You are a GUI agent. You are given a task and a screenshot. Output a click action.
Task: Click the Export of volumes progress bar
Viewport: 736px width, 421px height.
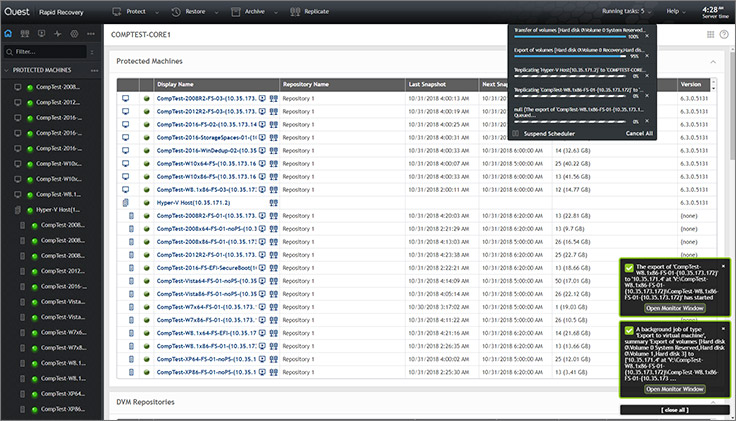[570, 56]
